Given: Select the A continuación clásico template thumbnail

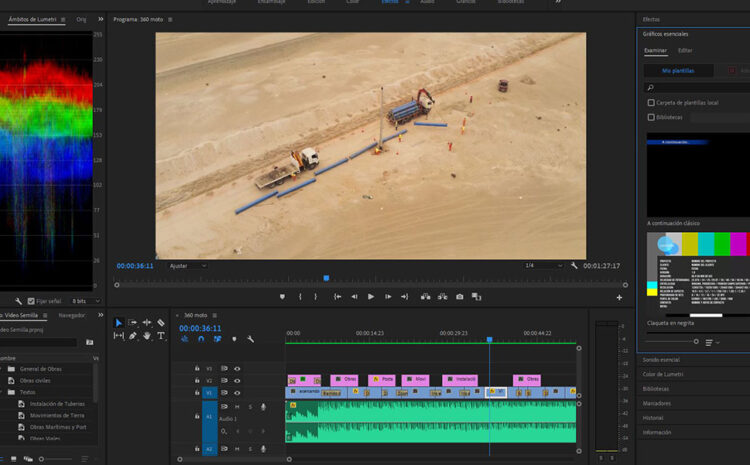Looking at the screenshot, I should coord(698,175).
